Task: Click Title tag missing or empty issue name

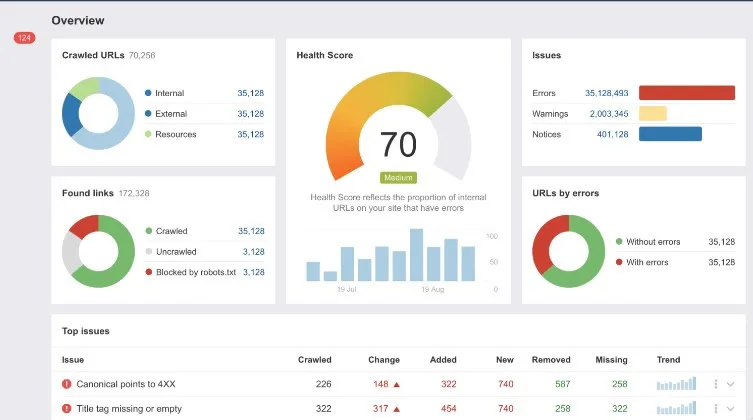Action: (129, 408)
